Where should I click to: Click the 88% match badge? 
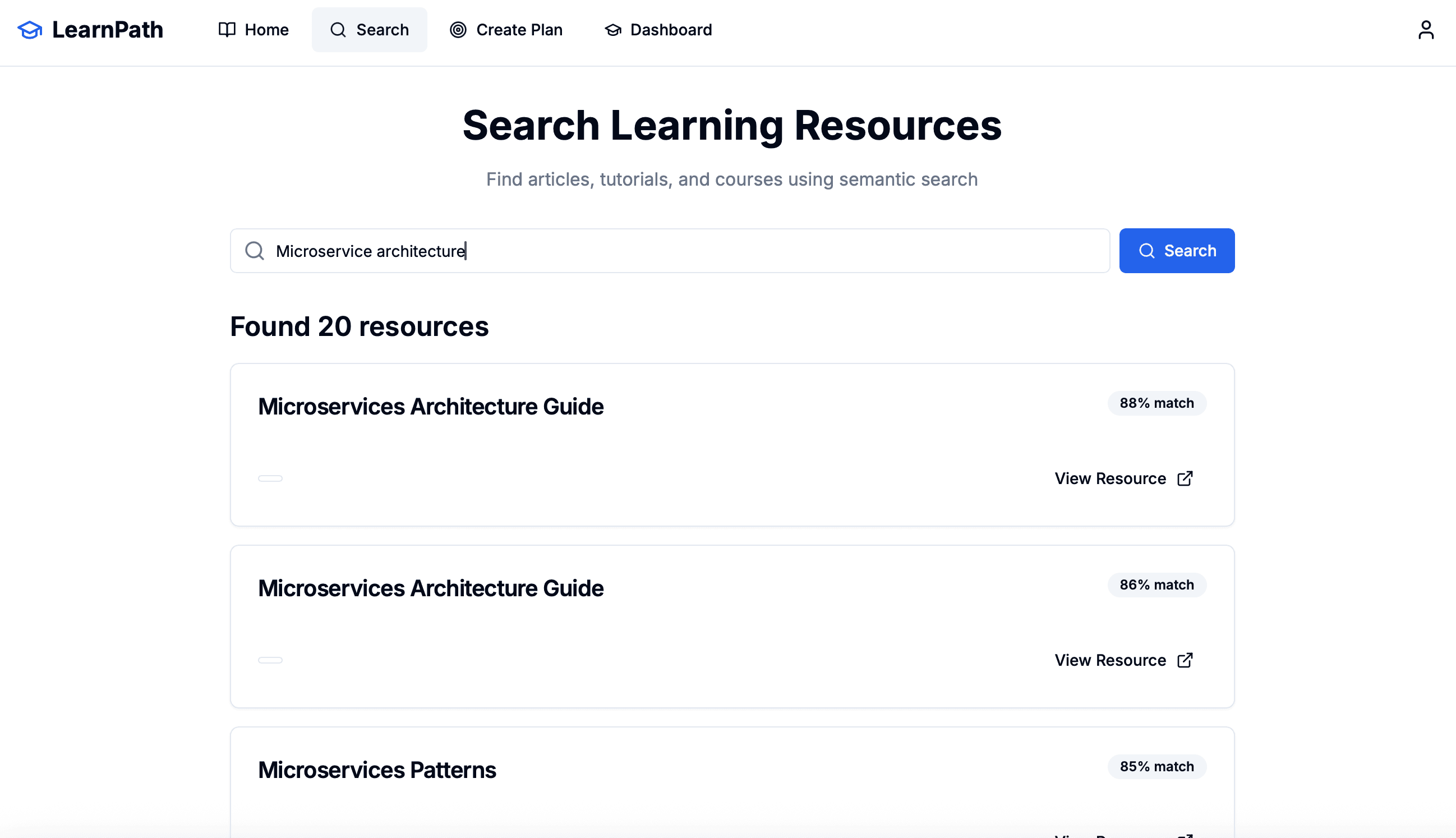[x=1156, y=403]
